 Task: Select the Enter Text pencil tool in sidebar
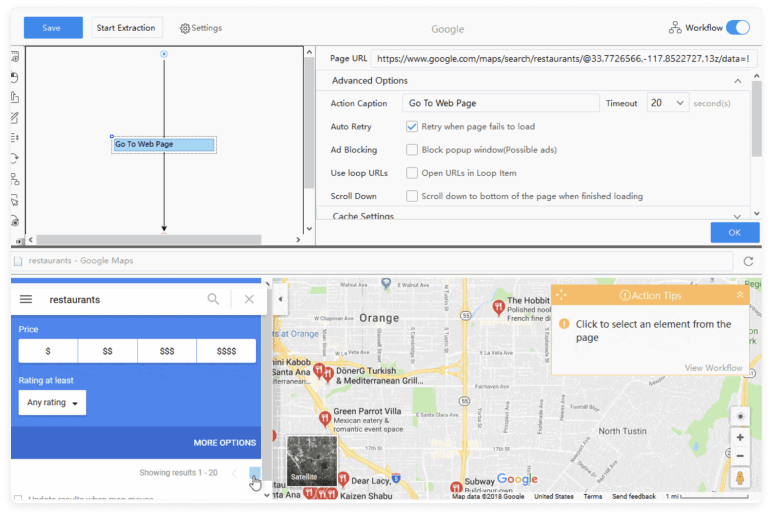[x=15, y=118]
